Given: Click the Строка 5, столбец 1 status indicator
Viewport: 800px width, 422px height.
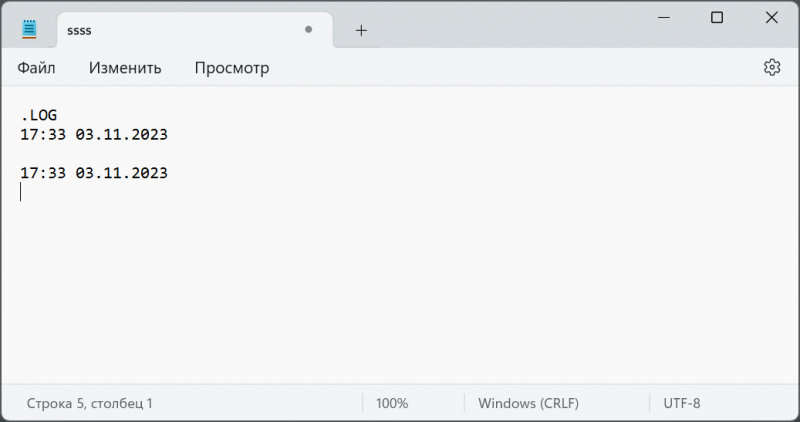Looking at the screenshot, I should 90,403.
